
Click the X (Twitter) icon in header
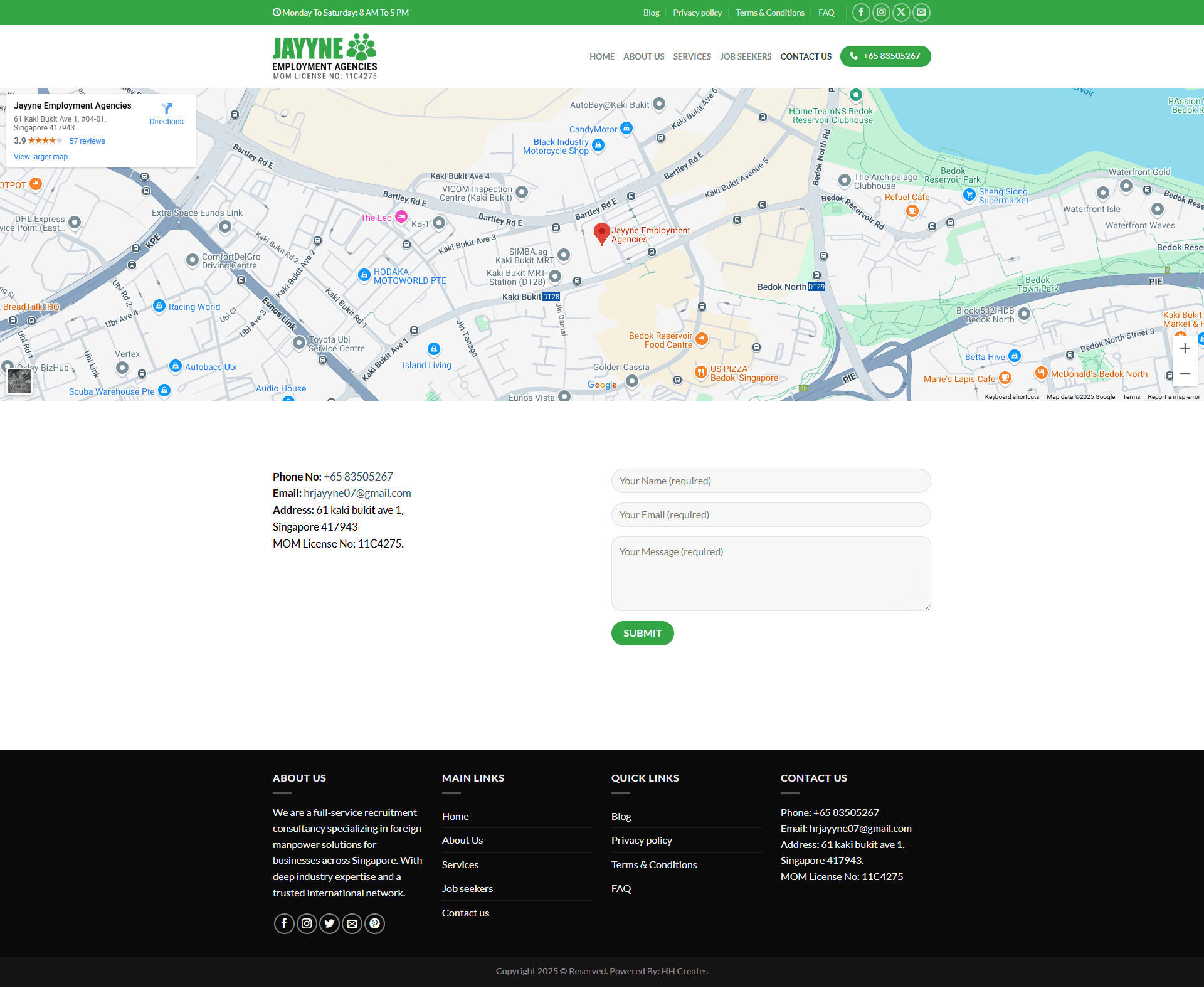(901, 13)
